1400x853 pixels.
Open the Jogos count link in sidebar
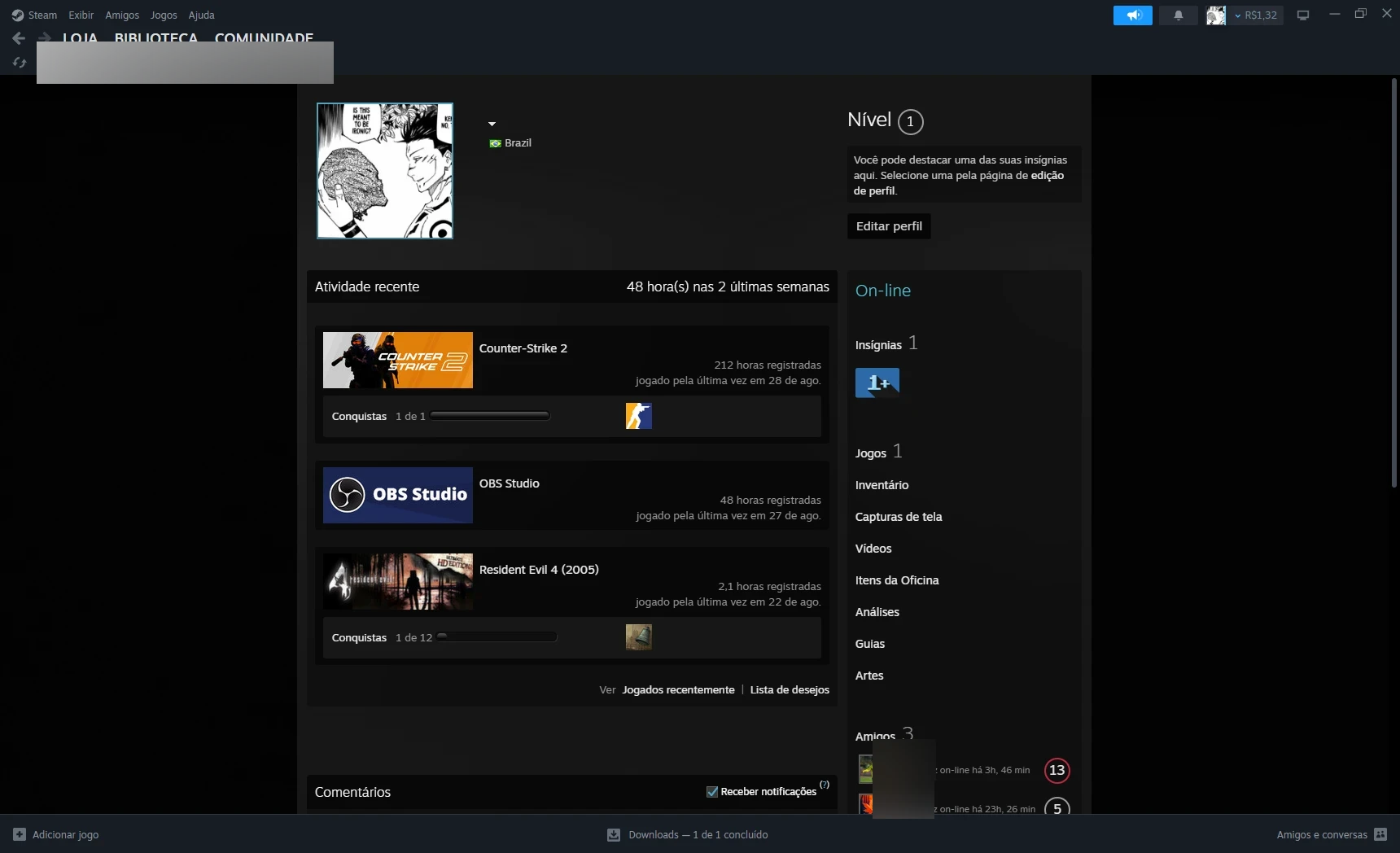879,453
